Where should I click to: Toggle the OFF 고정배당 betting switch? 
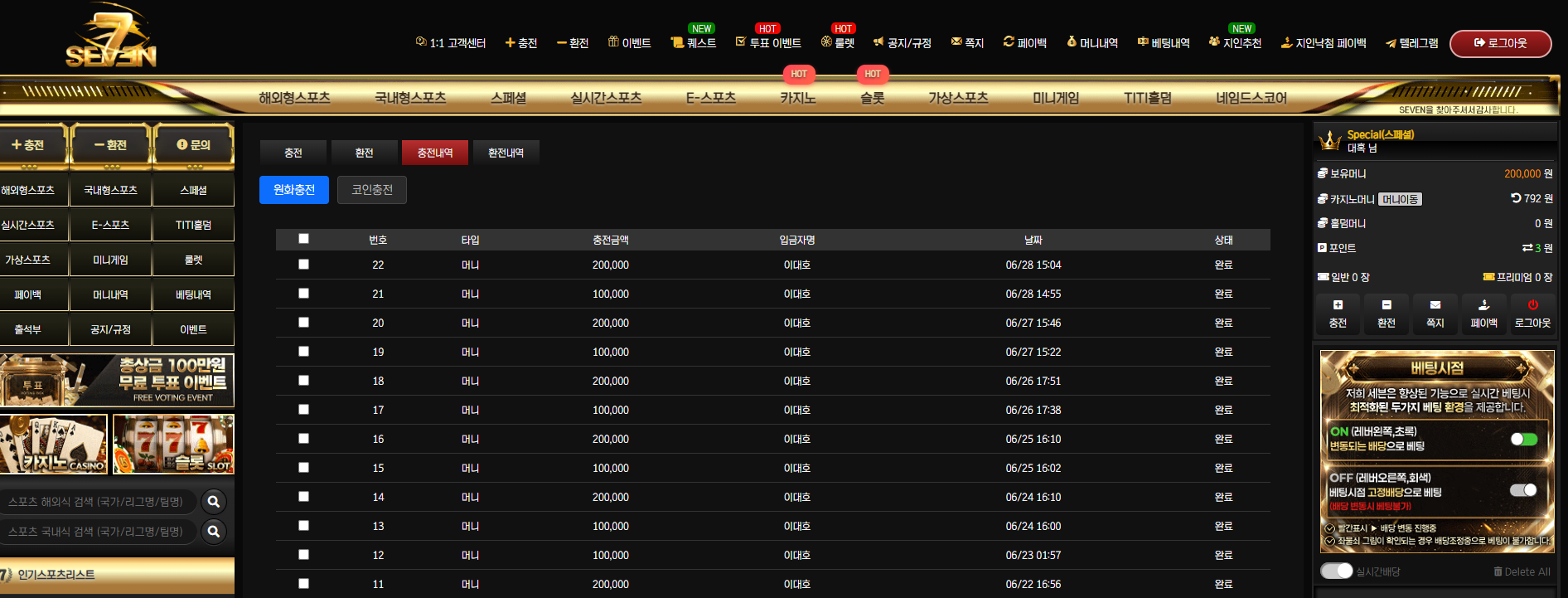1523,490
